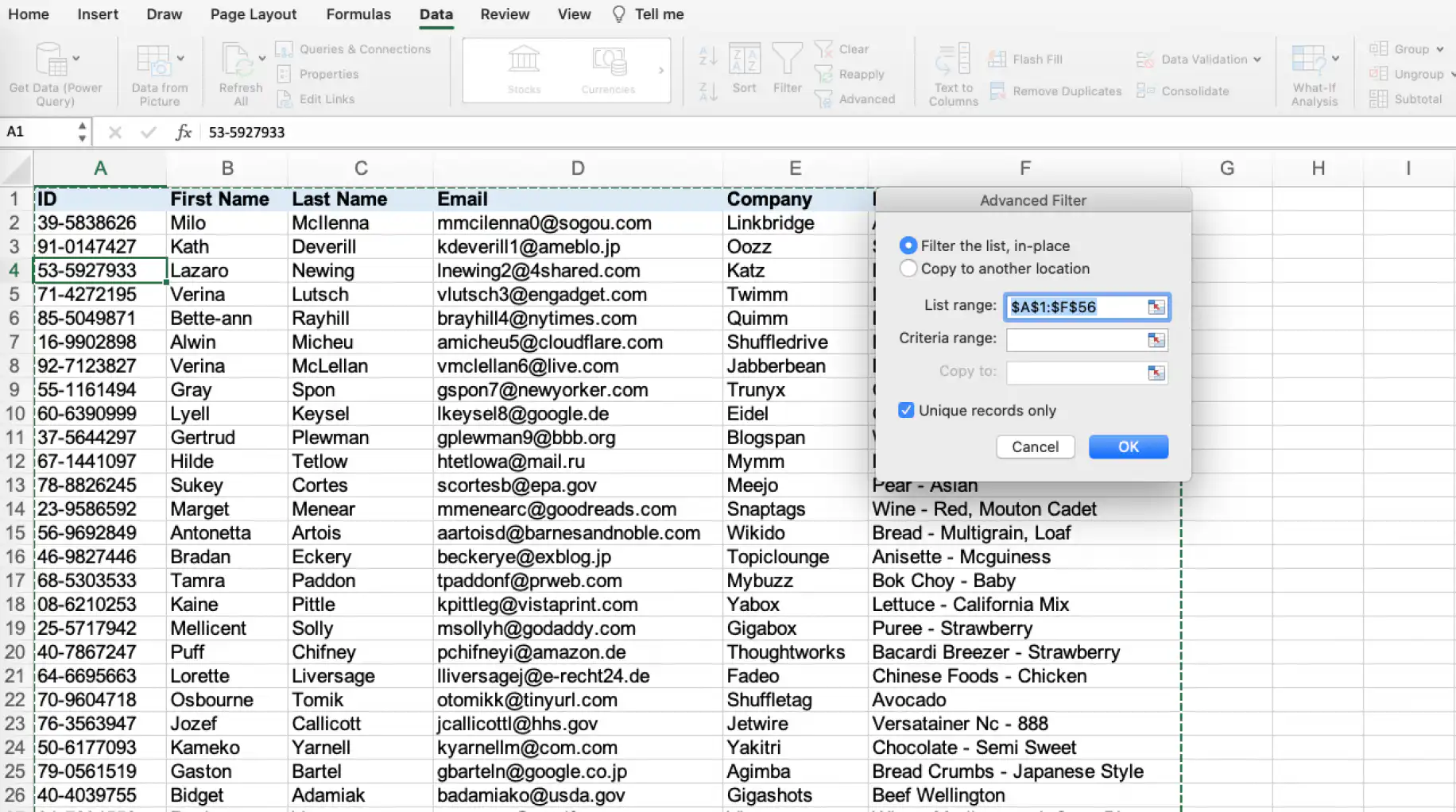Click cell with Wine - Red, Mouton Cadet
Image resolution: width=1456 pixels, height=812 pixels.
1024,509
